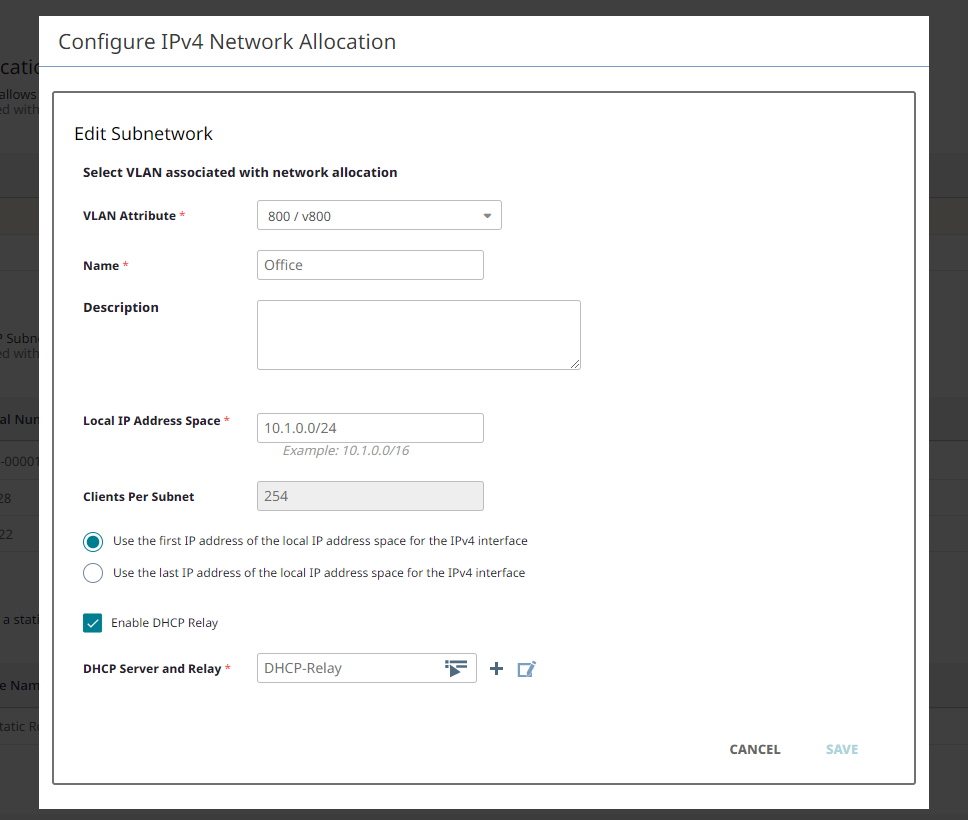Click the Clients Per Subnet field
Viewport: 968px width, 820px height.
[370, 495]
